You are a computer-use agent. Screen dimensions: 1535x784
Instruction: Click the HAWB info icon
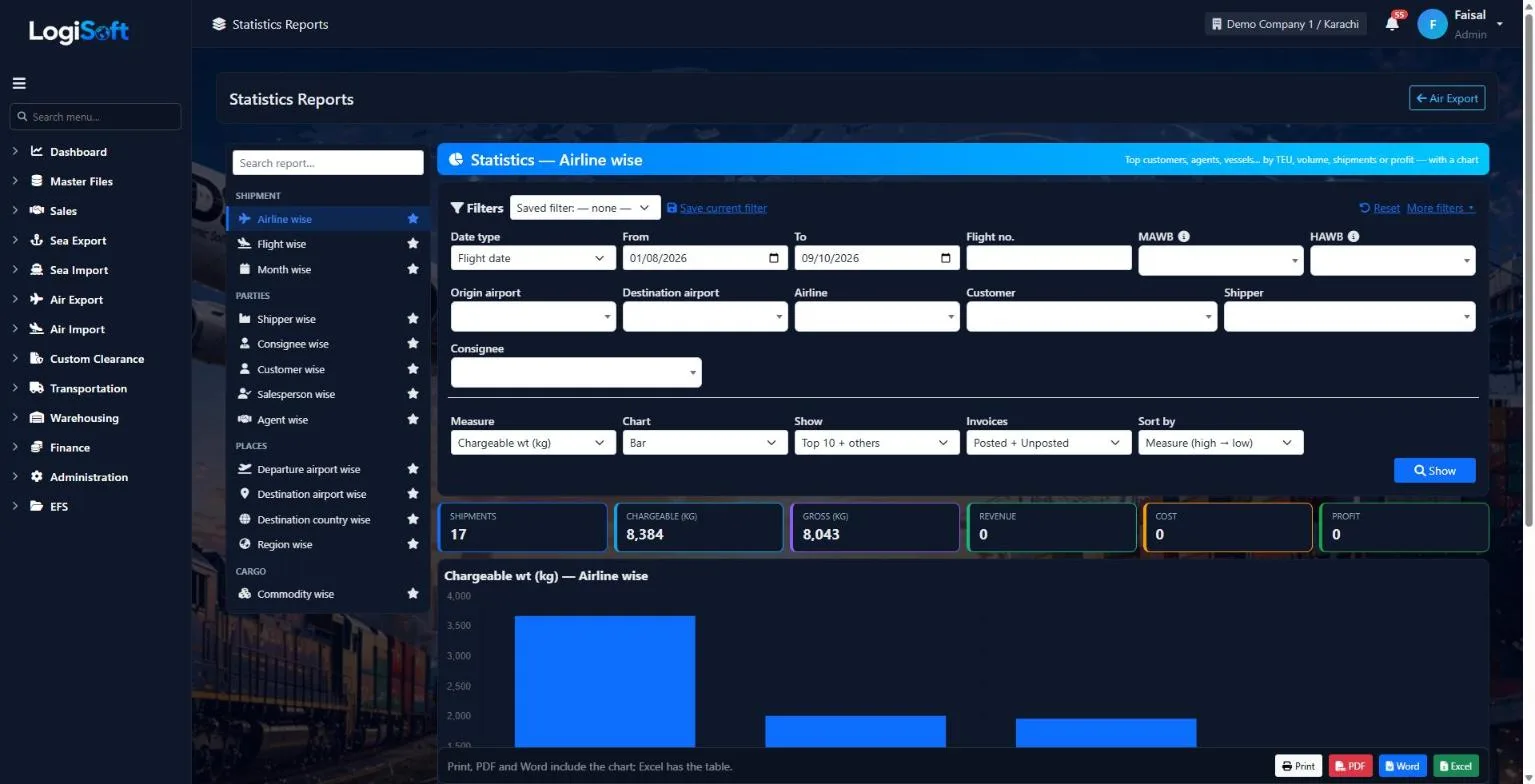point(1353,237)
